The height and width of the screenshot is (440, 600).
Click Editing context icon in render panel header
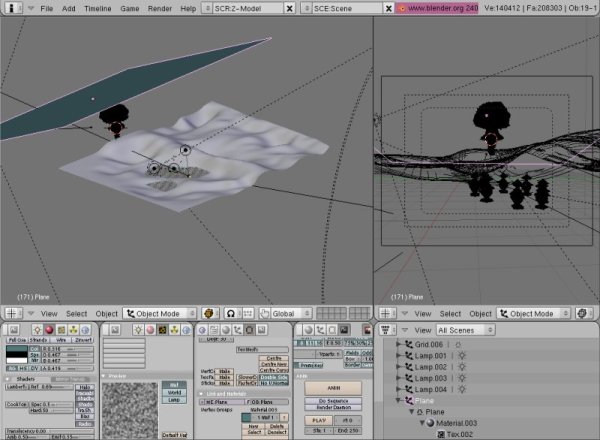332,329
